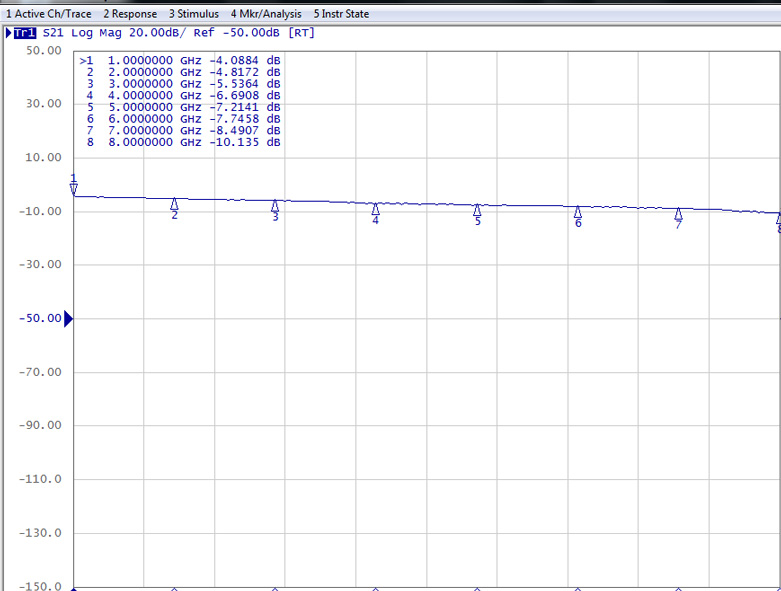Open the Mkr/Analysis menu
The width and height of the screenshot is (781, 591).
pyautogui.click(x=265, y=14)
